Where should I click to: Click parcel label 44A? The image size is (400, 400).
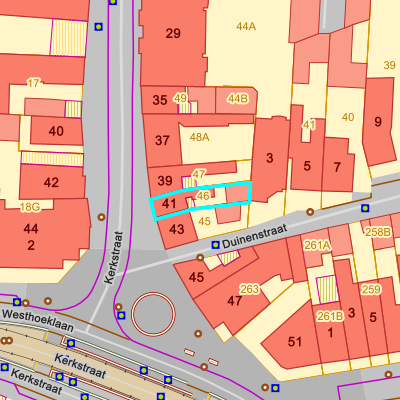[x=246, y=26]
